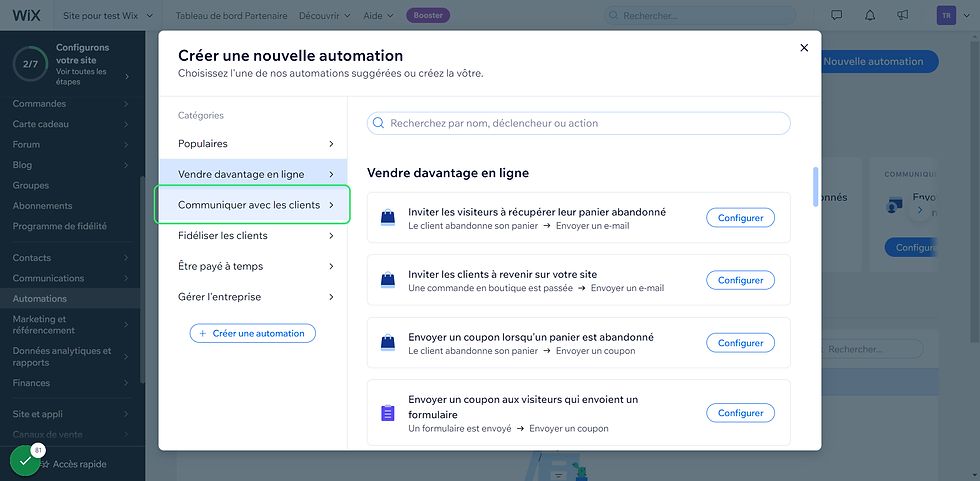
Task: Expand Commandes in the sidebar
Action: point(71,104)
